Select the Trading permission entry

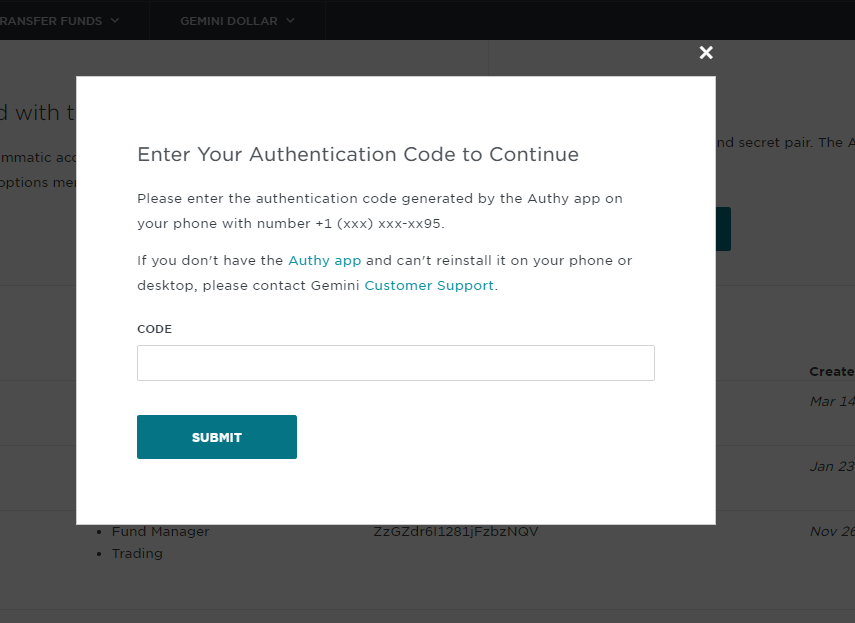(x=137, y=553)
